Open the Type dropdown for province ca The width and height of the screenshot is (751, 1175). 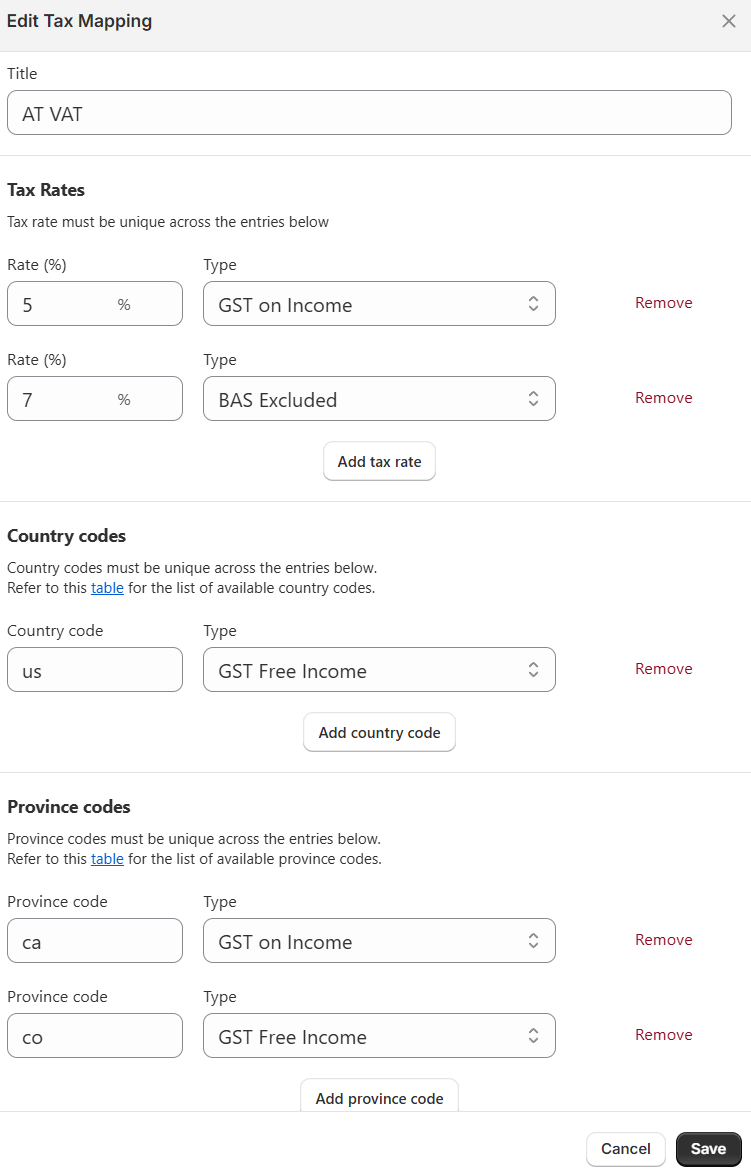(379, 941)
